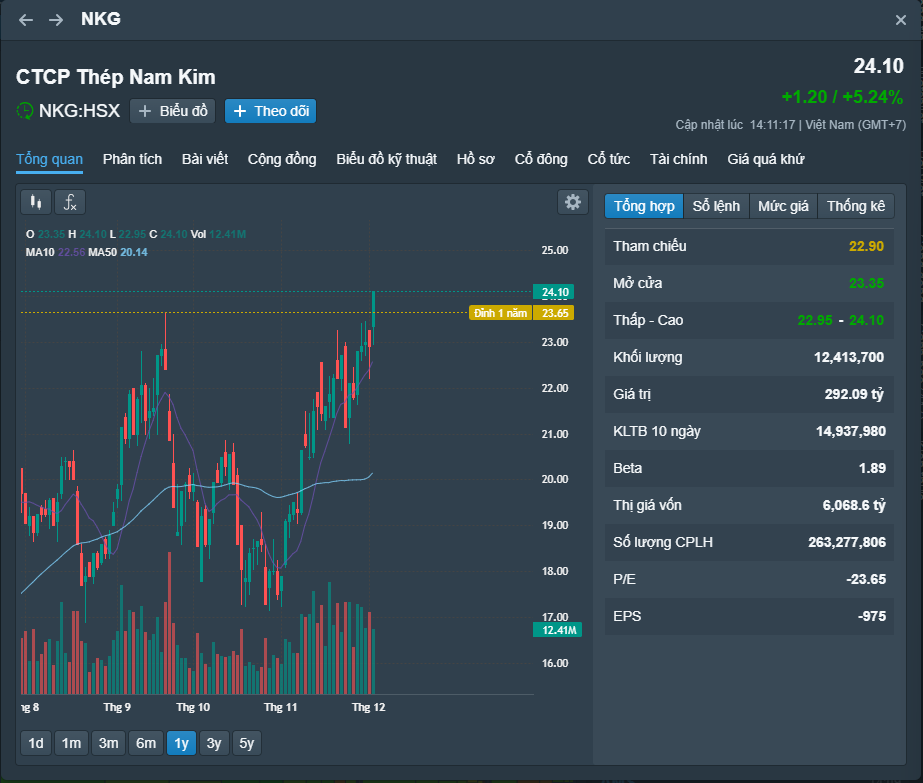Click the company name CTCP Thép Nam Kim
Viewport: 923px width, 783px height.
(115, 77)
